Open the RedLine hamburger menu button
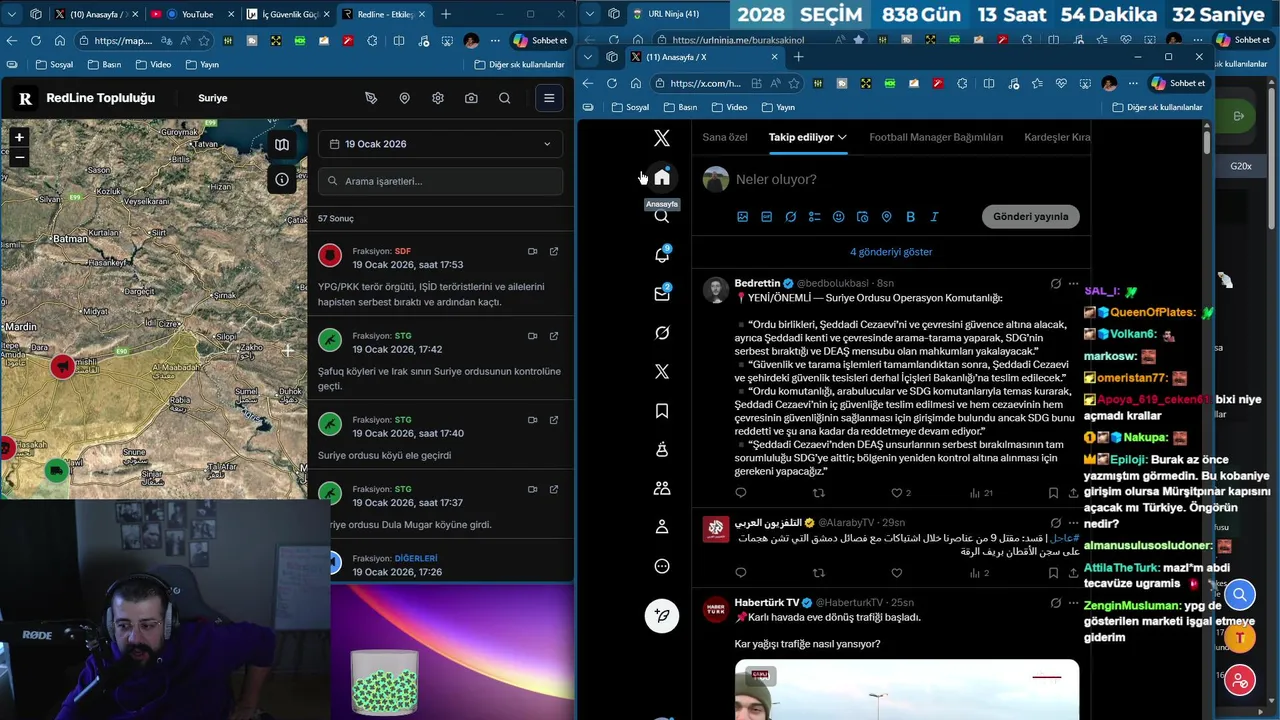This screenshot has width=1280, height=720. [x=548, y=98]
